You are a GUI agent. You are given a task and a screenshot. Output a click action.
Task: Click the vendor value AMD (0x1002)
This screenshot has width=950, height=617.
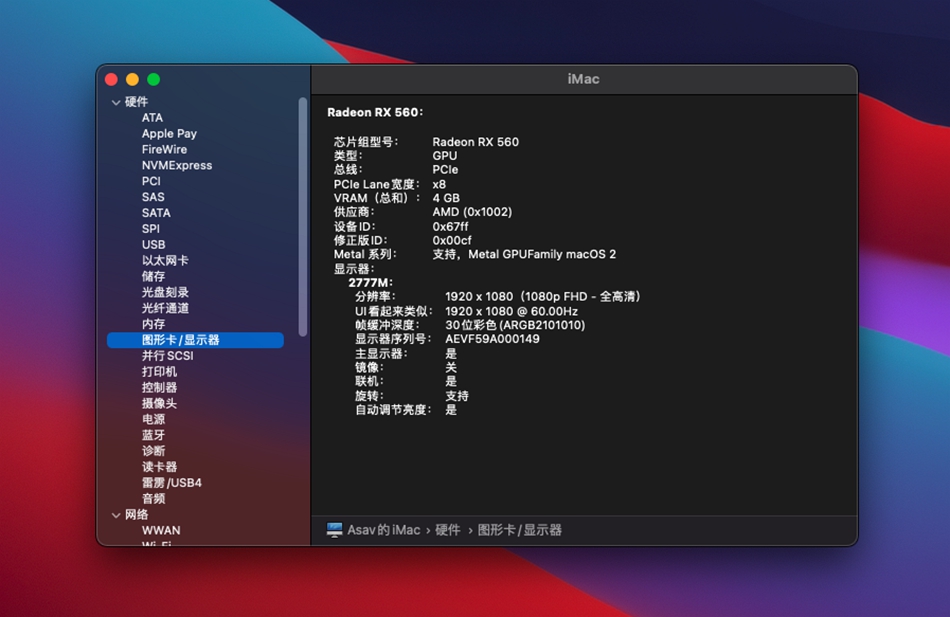pyautogui.click(x=472, y=212)
